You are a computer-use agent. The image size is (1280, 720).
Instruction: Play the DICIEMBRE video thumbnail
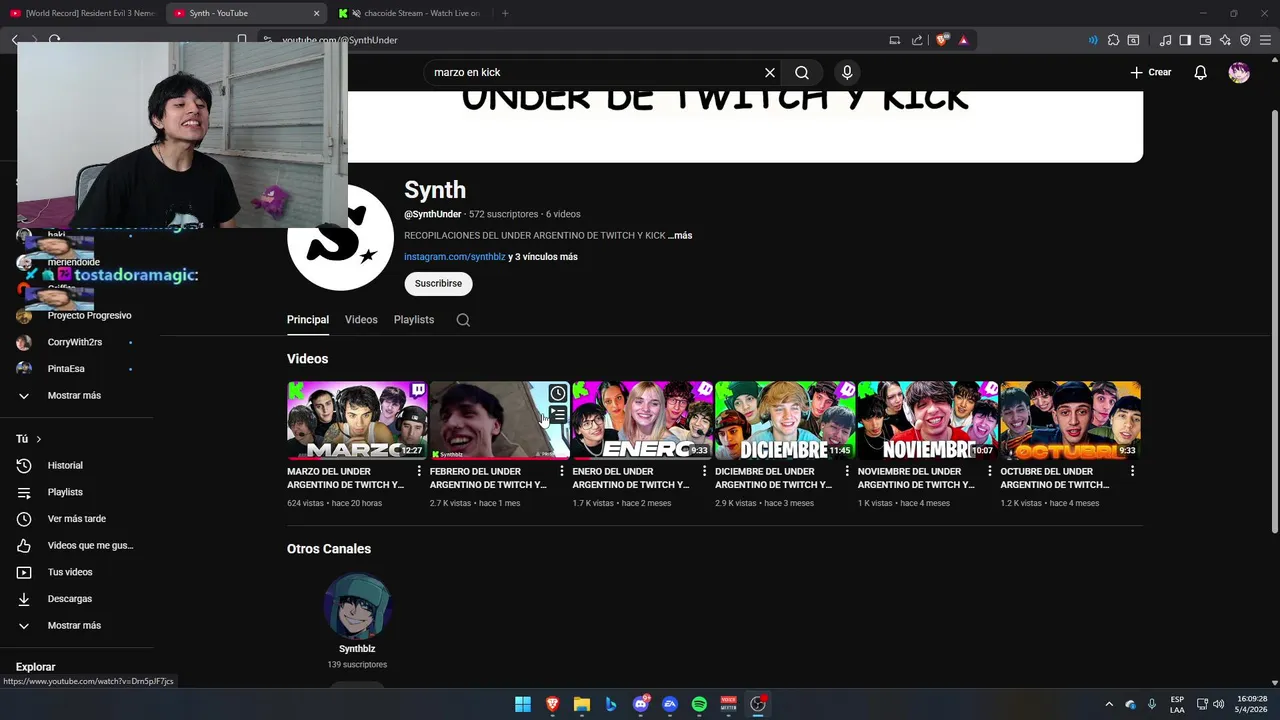[x=785, y=420]
